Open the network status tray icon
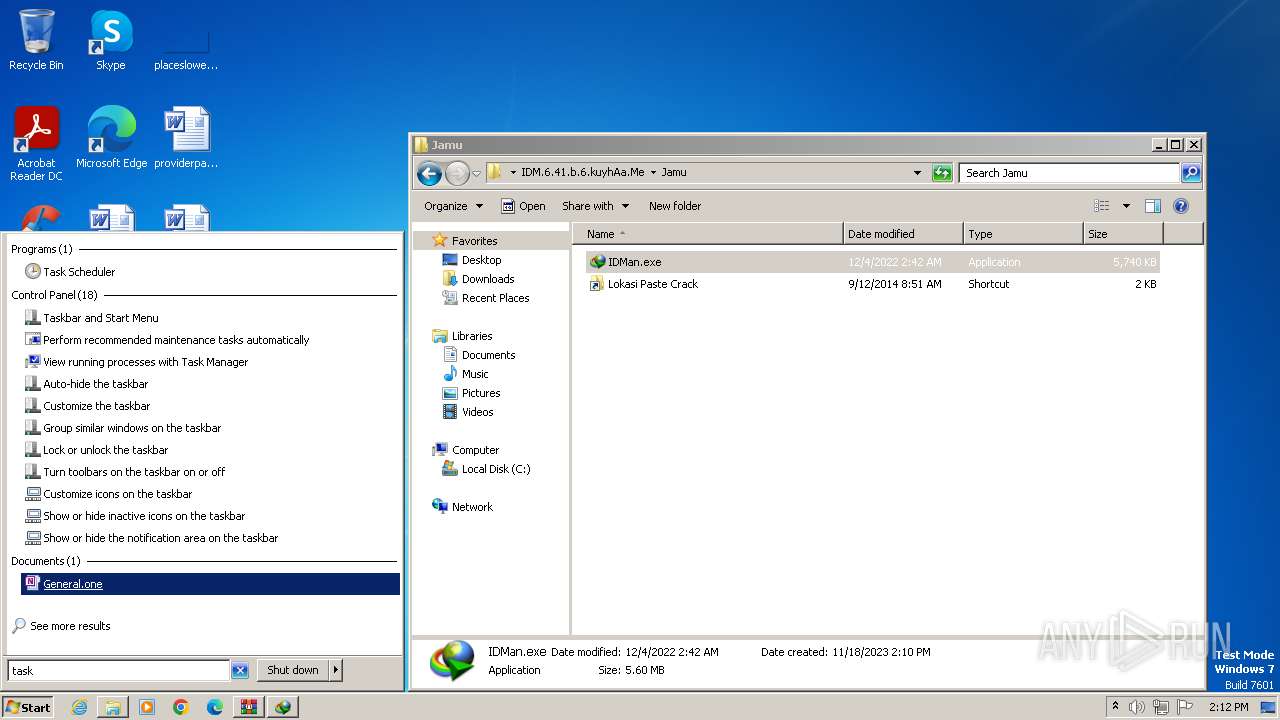Image resolution: width=1280 pixels, height=720 pixels. [x=1161, y=707]
